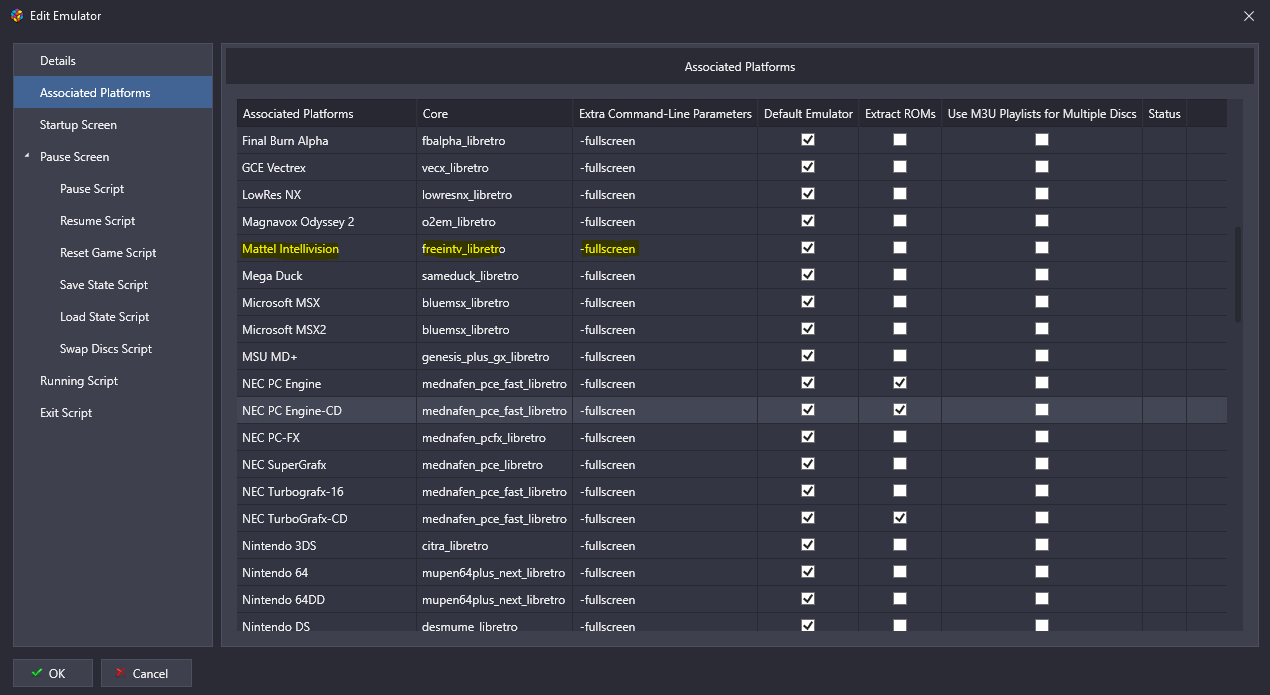Open the Details section

click(x=113, y=61)
